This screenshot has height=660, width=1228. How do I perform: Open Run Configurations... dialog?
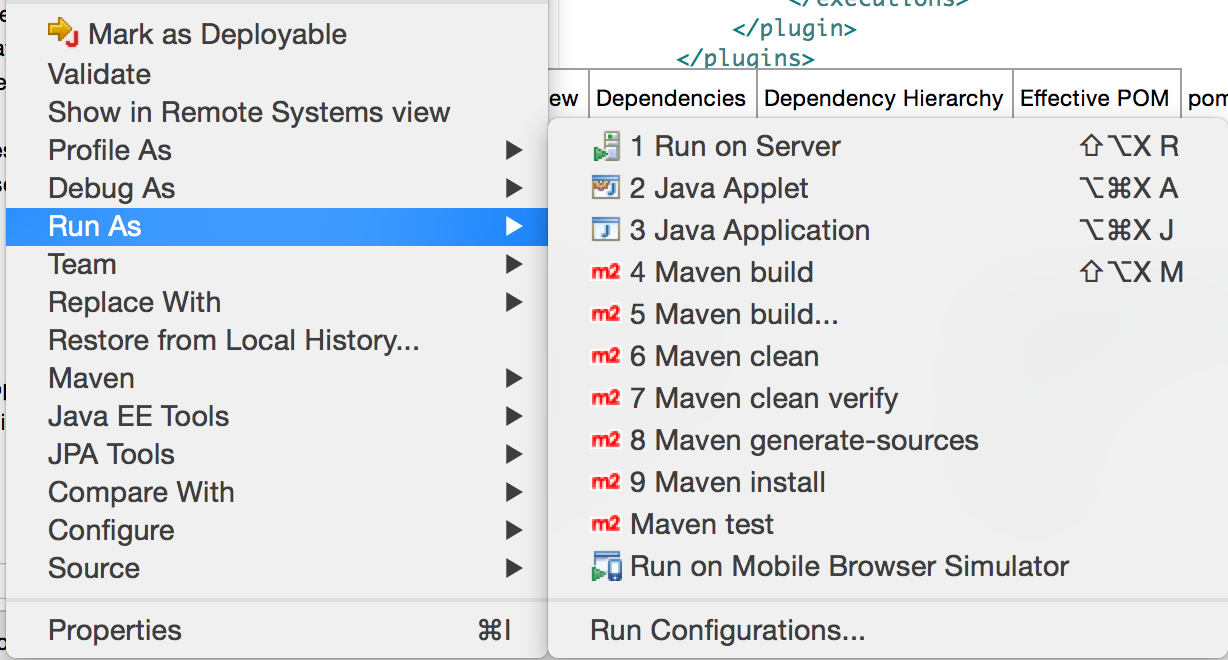[888, 630]
